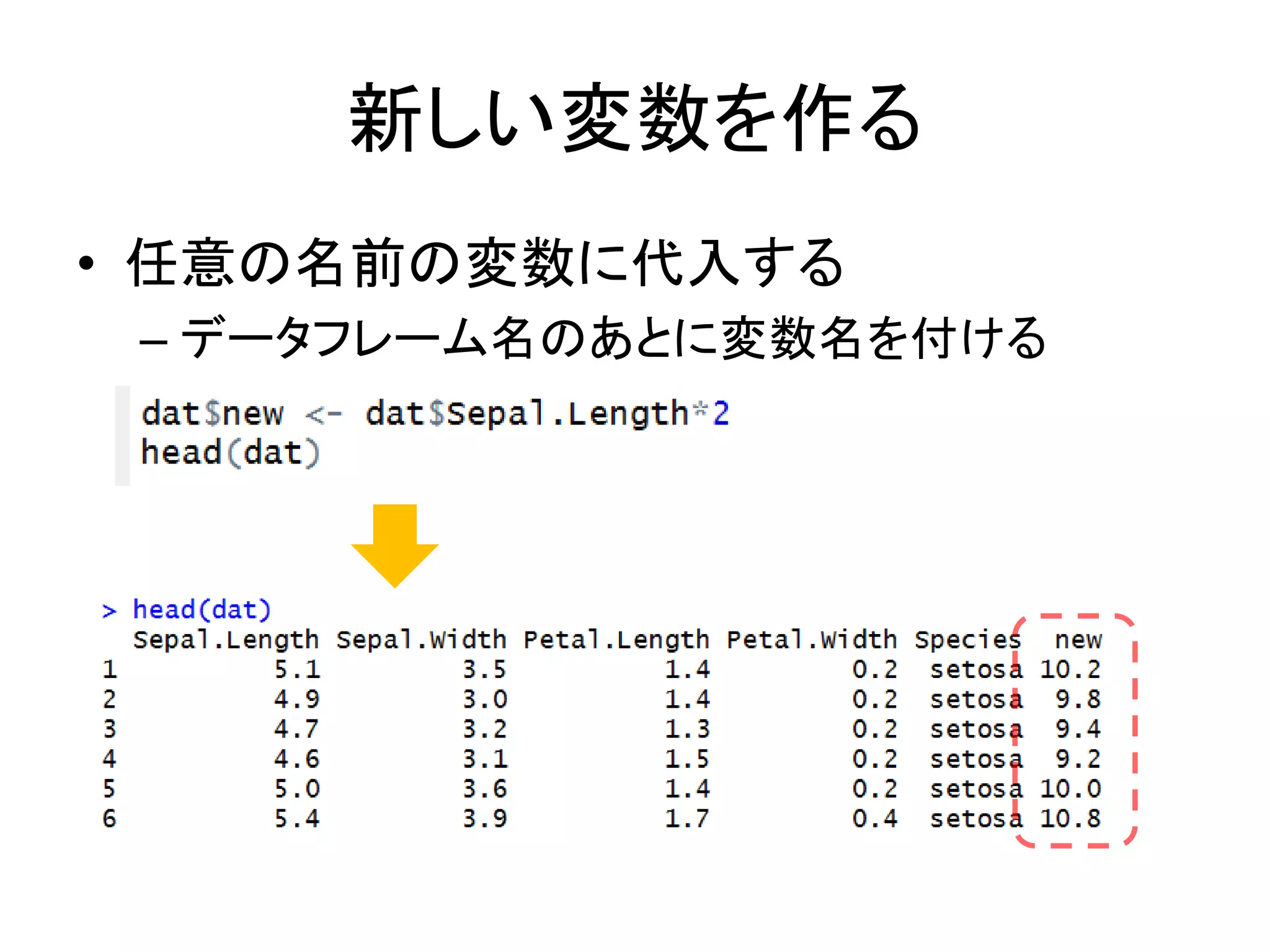Click new value 9.4 in row 3

[x=1078, y=729]
